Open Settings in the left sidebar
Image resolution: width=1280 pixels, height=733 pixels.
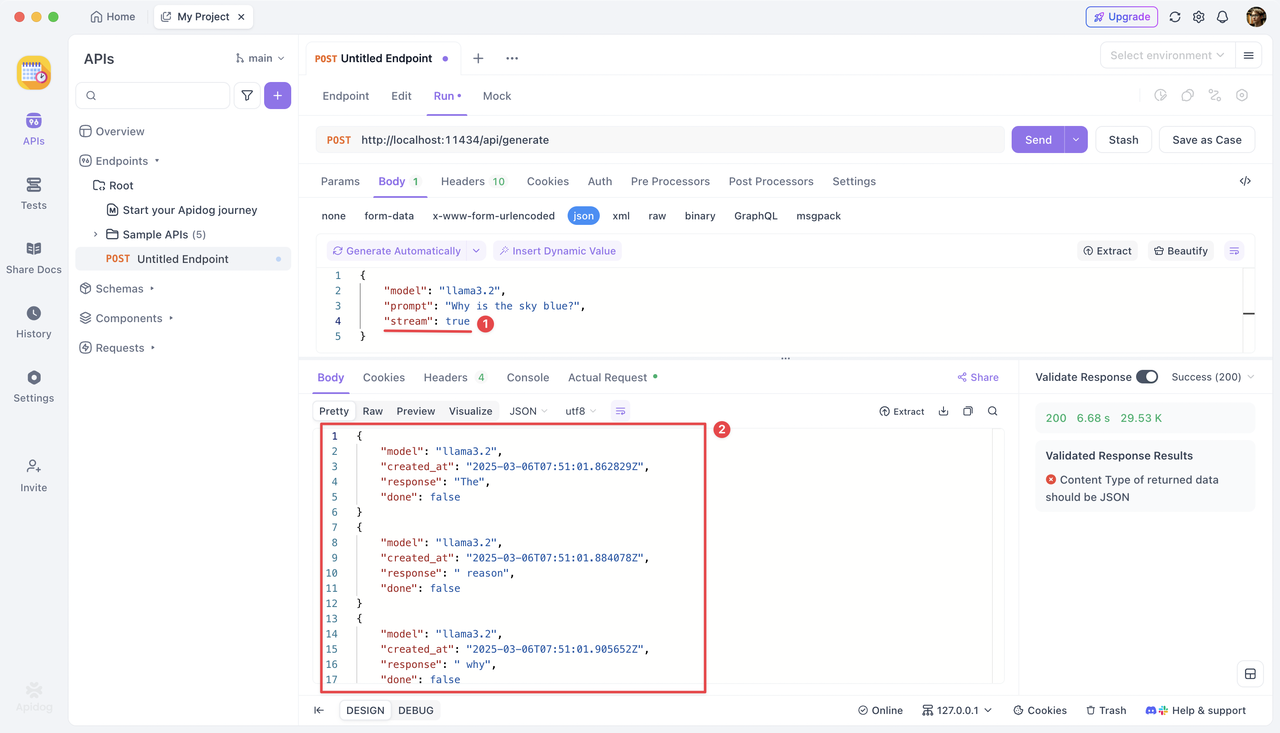click(33, 386)
